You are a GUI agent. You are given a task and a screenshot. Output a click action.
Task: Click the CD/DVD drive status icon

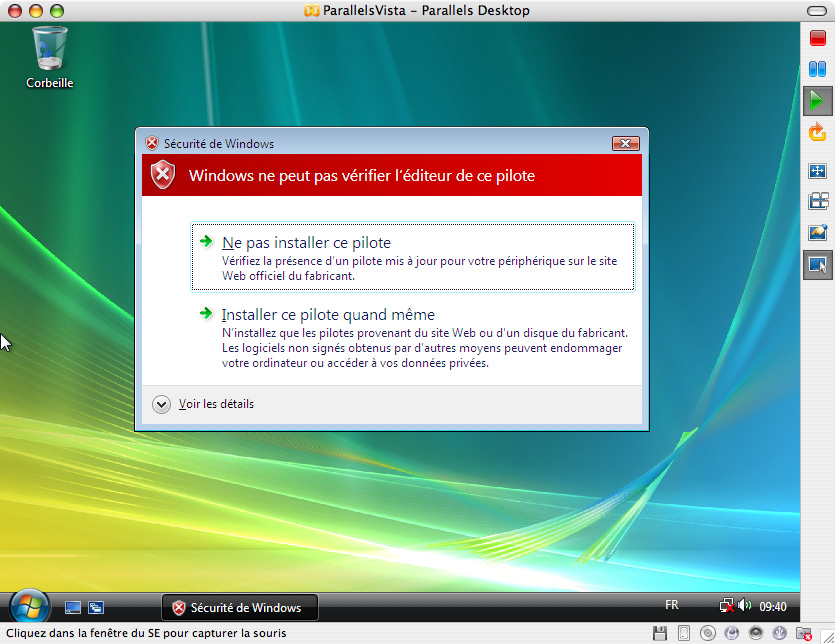(708, 633)
